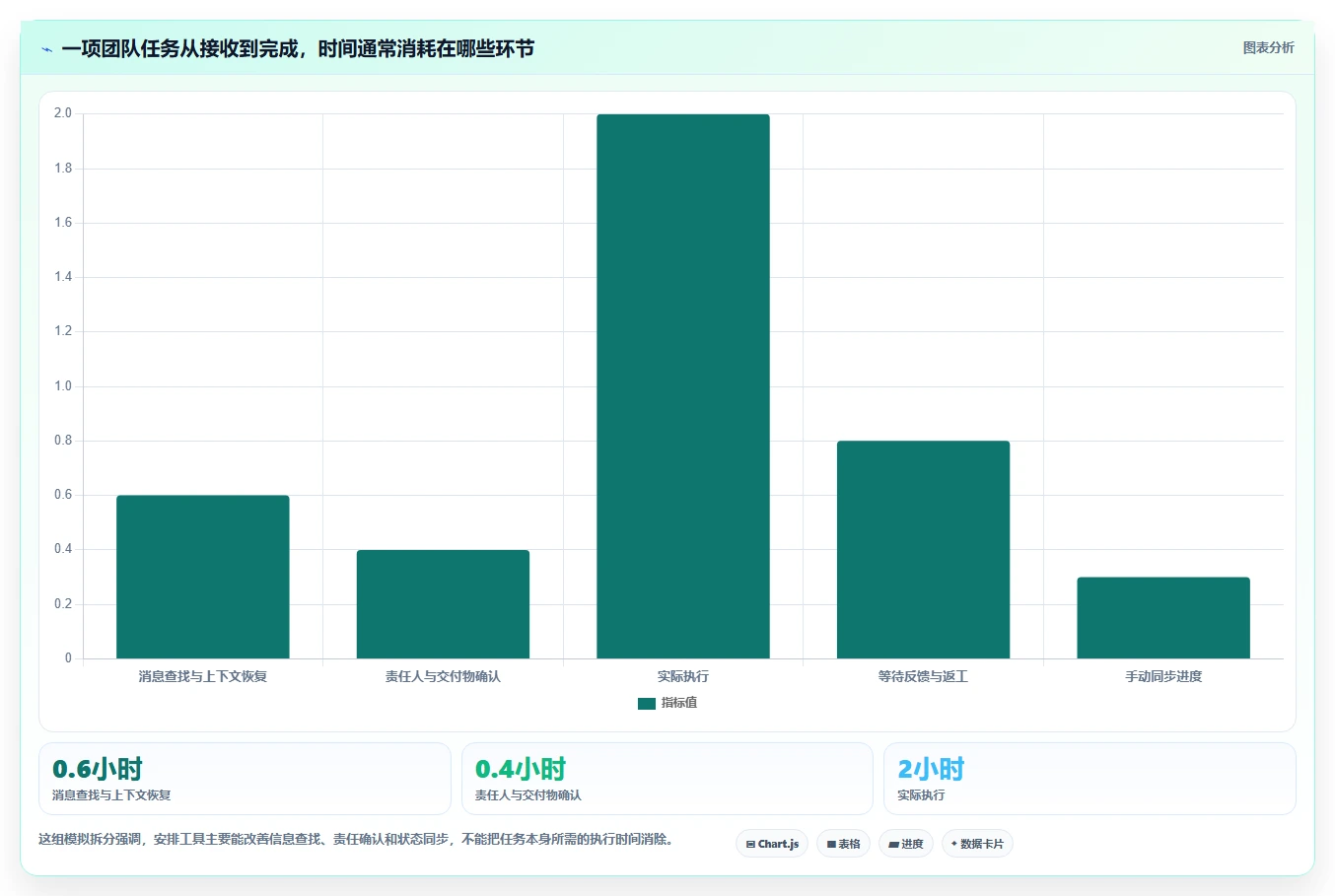Click the 2.0 y-axis tick label

(x=63, y=113)
